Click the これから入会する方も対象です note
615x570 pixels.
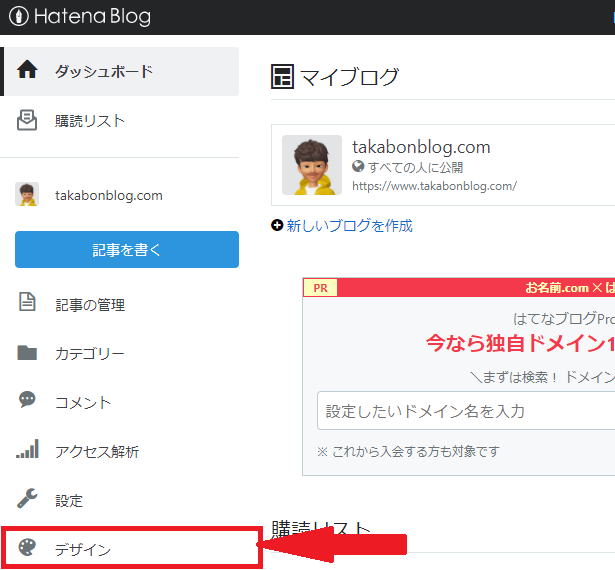point(408,452)
